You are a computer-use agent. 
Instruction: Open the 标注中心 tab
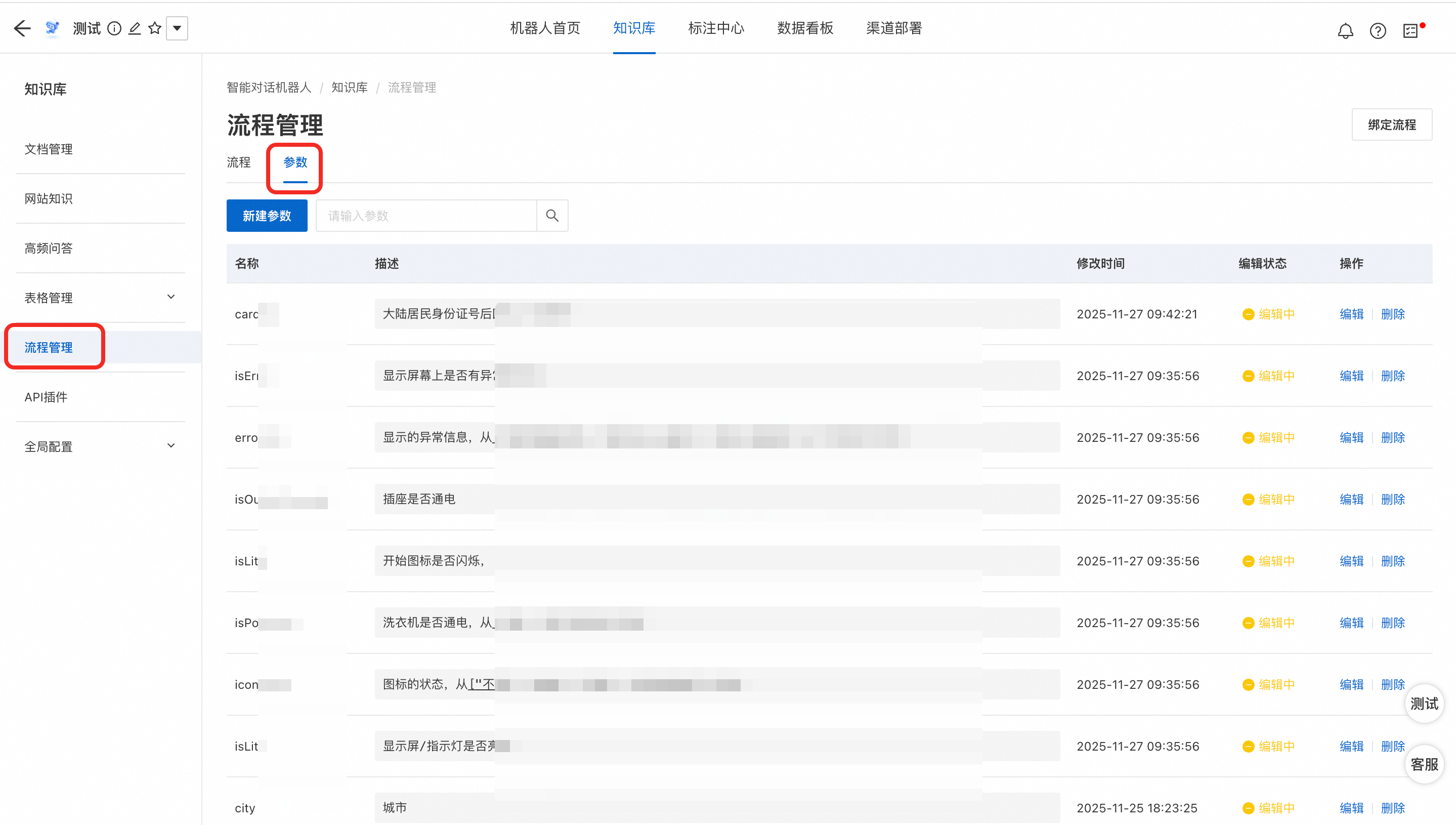(x=716, y=28)
